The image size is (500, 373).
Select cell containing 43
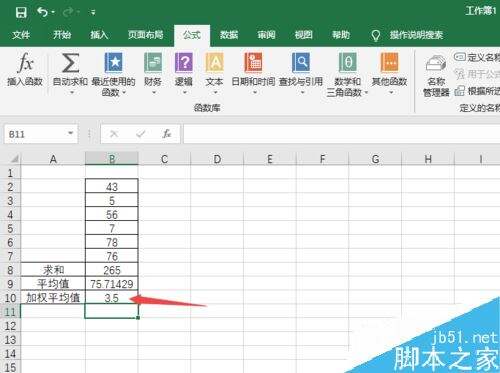click(x=112, y=186)
